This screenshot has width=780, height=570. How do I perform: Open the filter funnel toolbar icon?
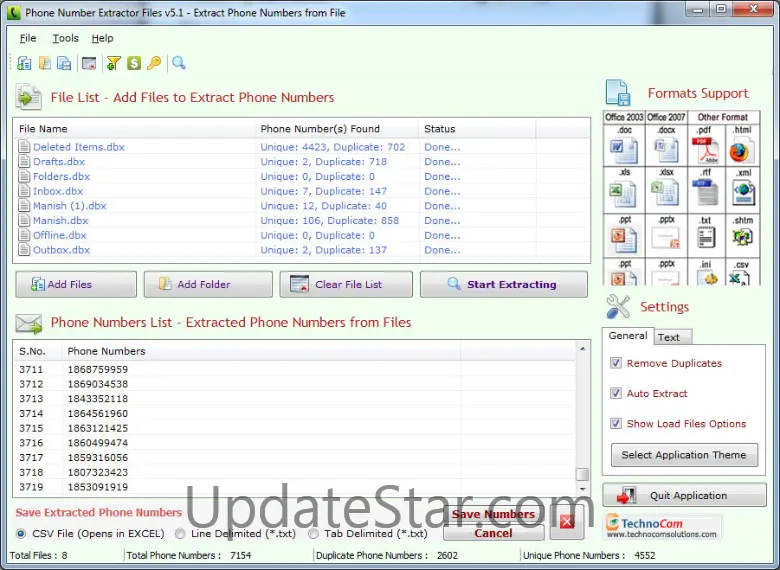[x=113, y=63]
